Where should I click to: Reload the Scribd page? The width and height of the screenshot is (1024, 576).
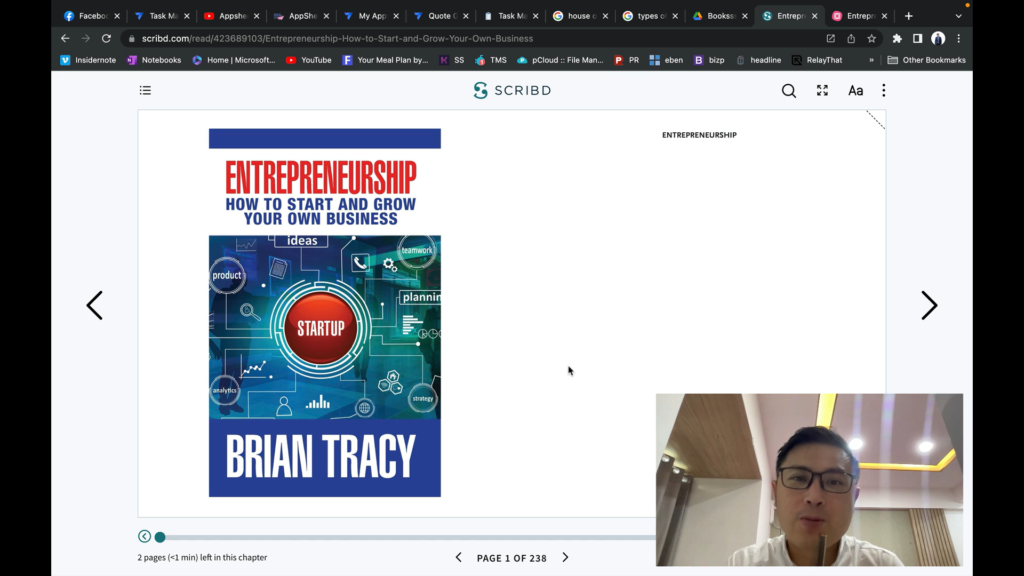pyautogui.click(x=106, y=39)
